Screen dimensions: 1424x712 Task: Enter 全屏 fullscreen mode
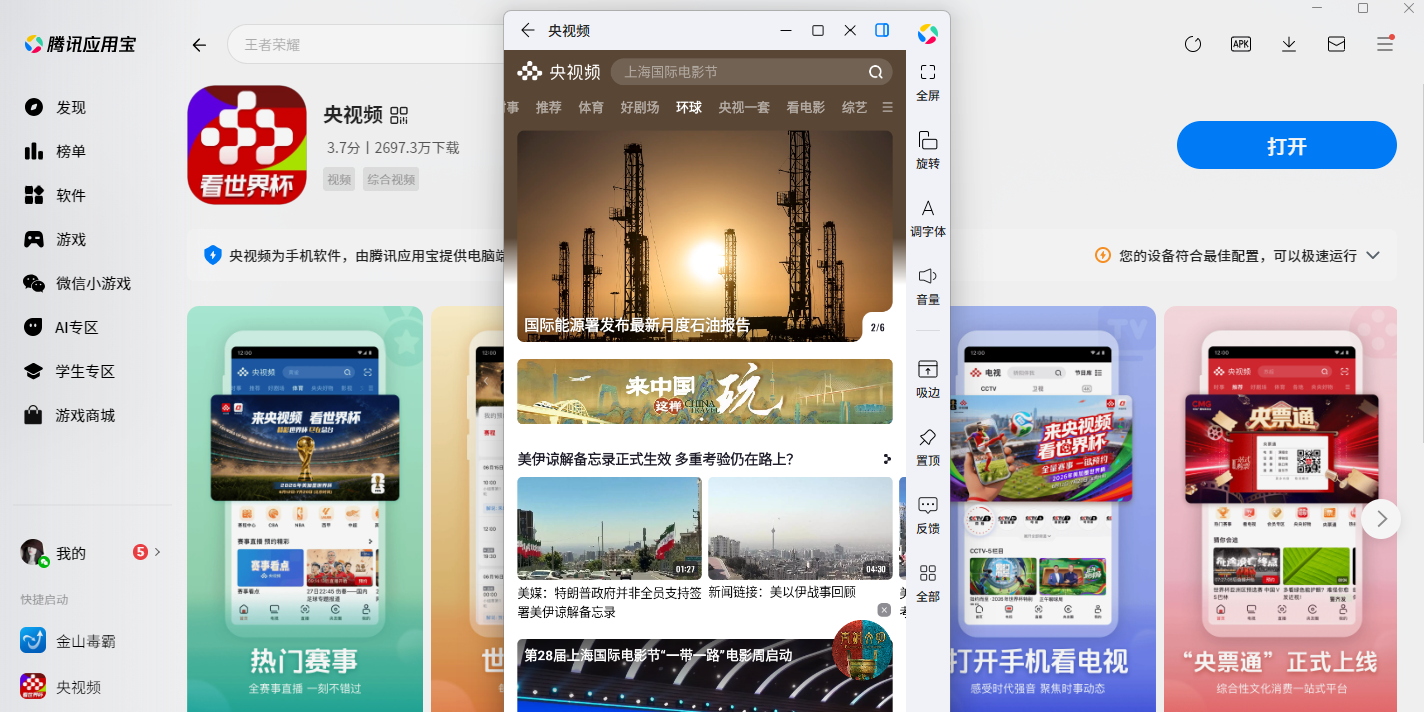point(928,82)
